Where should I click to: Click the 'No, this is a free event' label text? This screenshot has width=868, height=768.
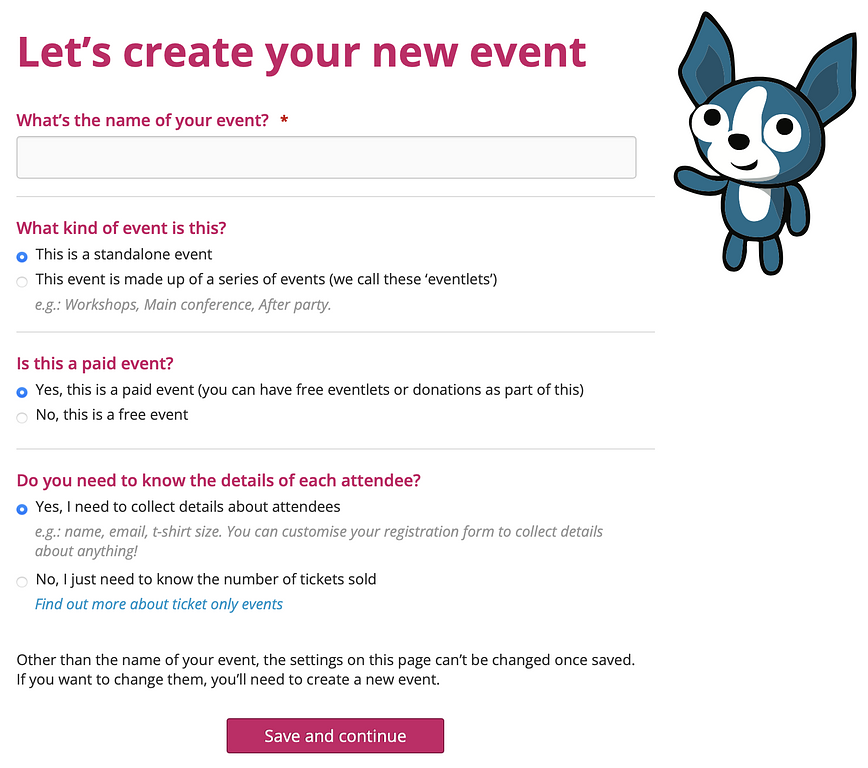point(112,415)
